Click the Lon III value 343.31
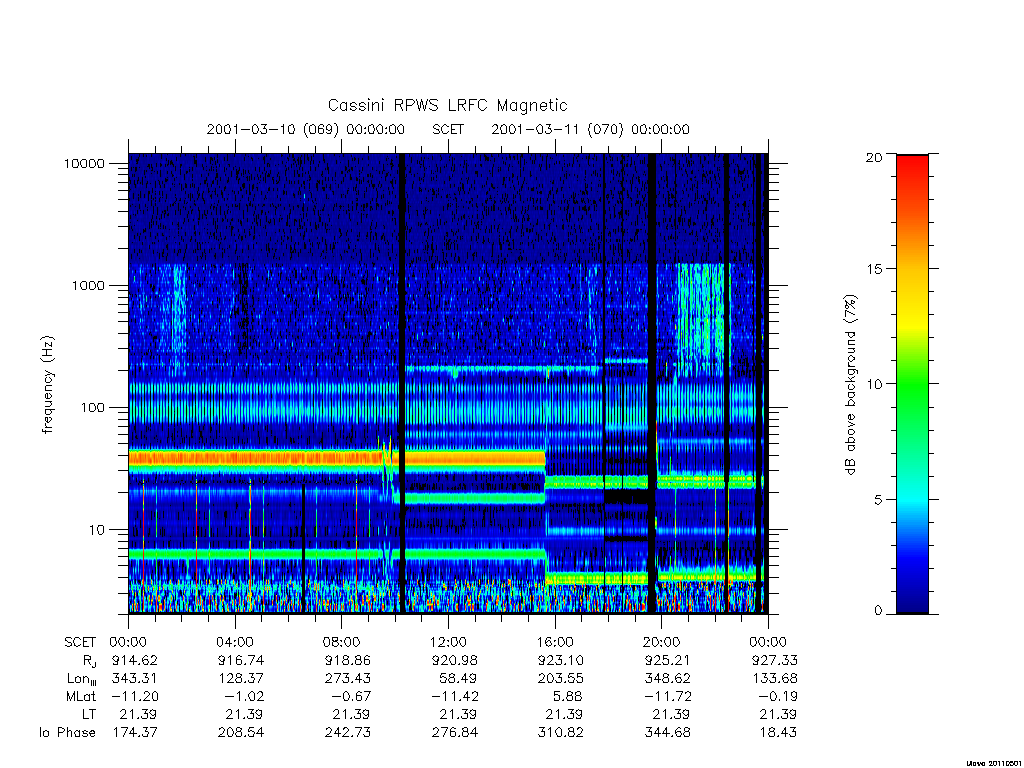 (135, 679)
